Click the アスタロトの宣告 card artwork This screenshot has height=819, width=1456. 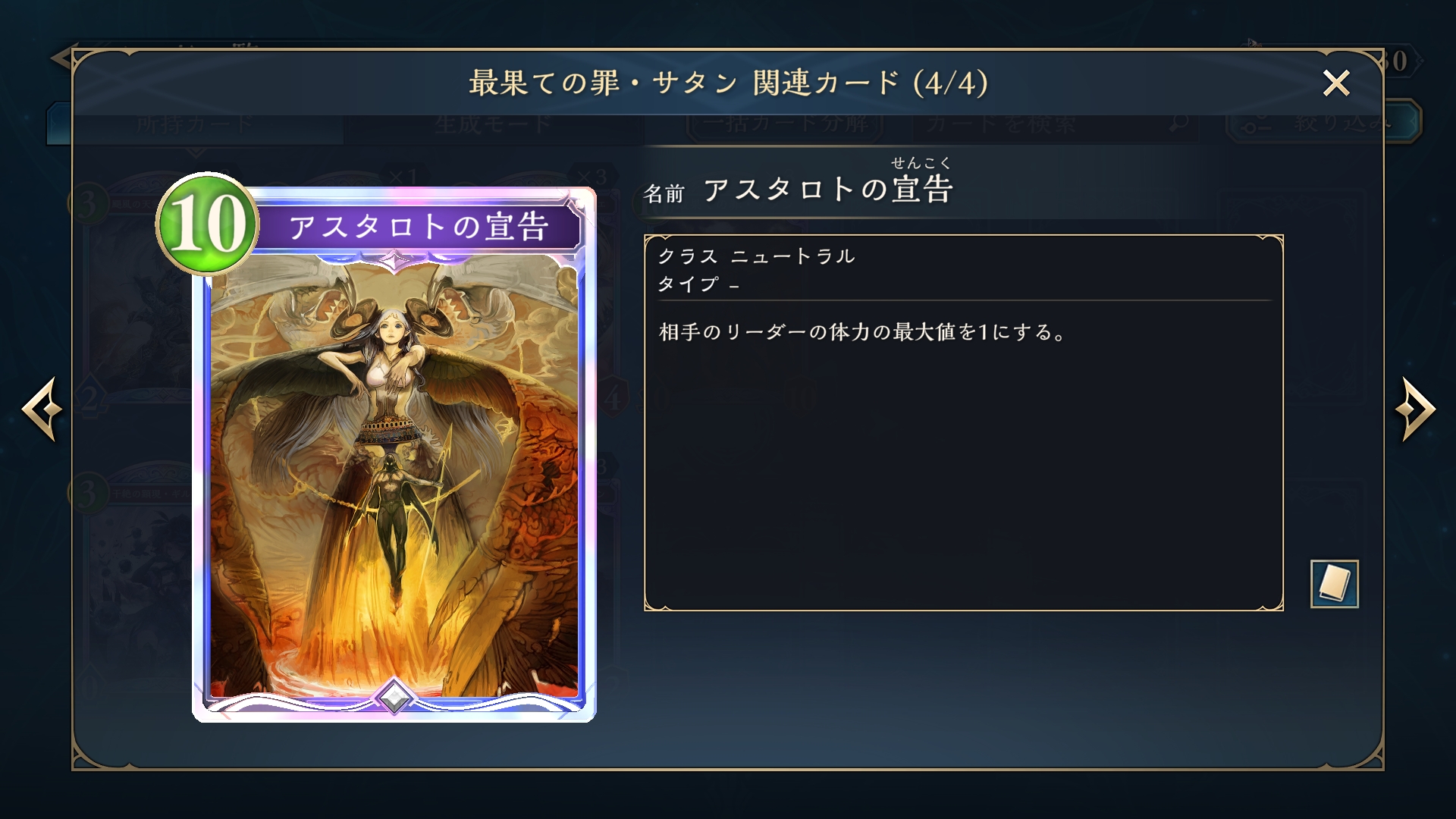pos(394,478)
